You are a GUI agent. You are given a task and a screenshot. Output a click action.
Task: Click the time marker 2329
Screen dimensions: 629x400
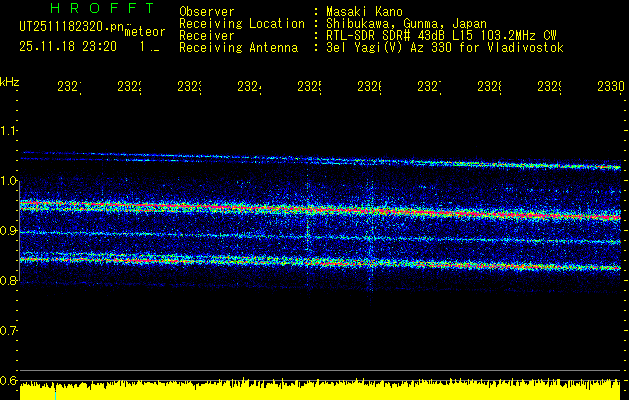coord(550,86)
